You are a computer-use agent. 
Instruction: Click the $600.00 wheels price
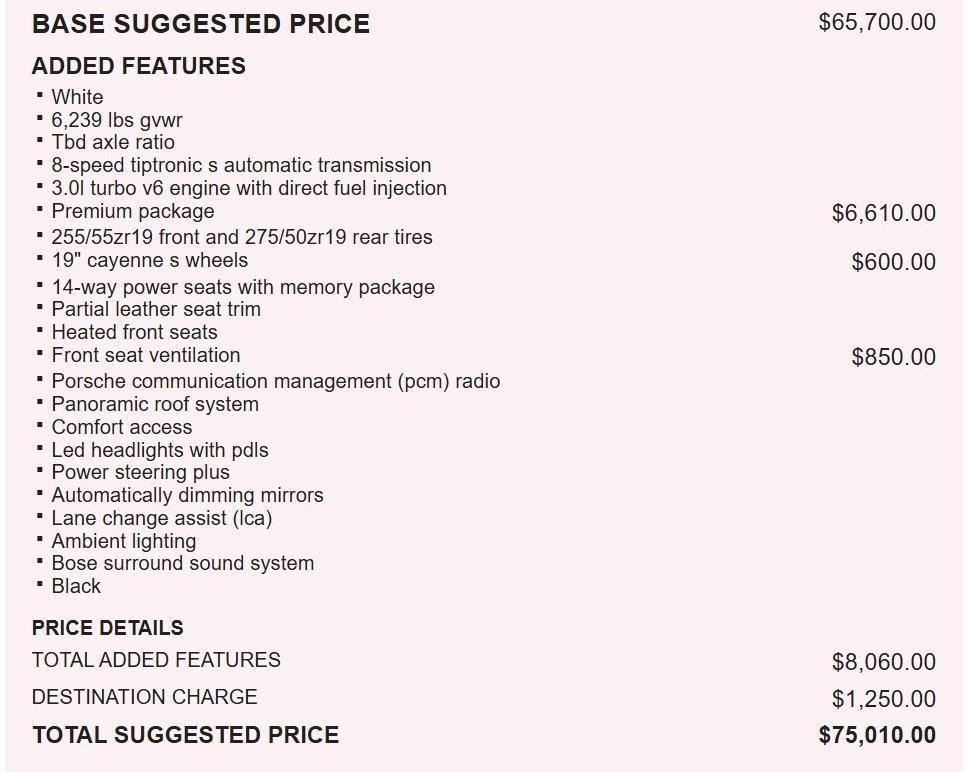(894, 262)
